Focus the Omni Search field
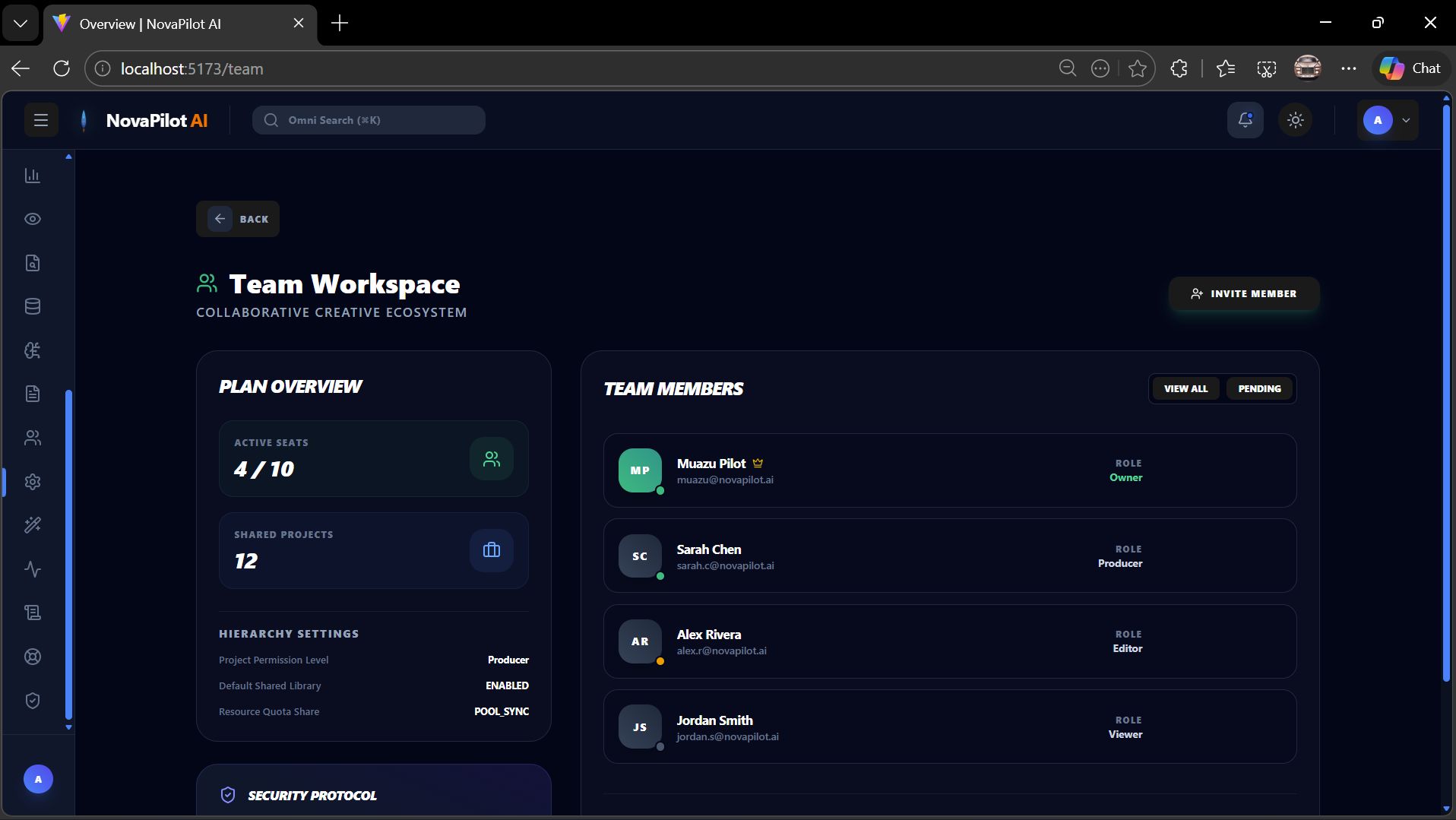This screenshot has width=1456, height=820. click(x=369, y=120)
